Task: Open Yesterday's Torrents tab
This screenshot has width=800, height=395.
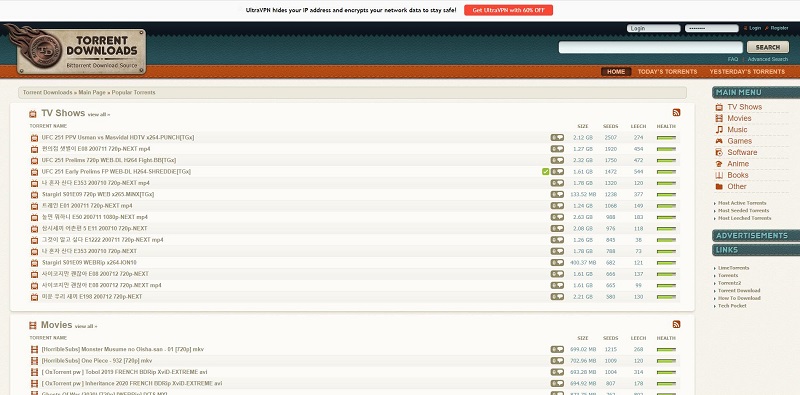Action: tap(747, 72)
